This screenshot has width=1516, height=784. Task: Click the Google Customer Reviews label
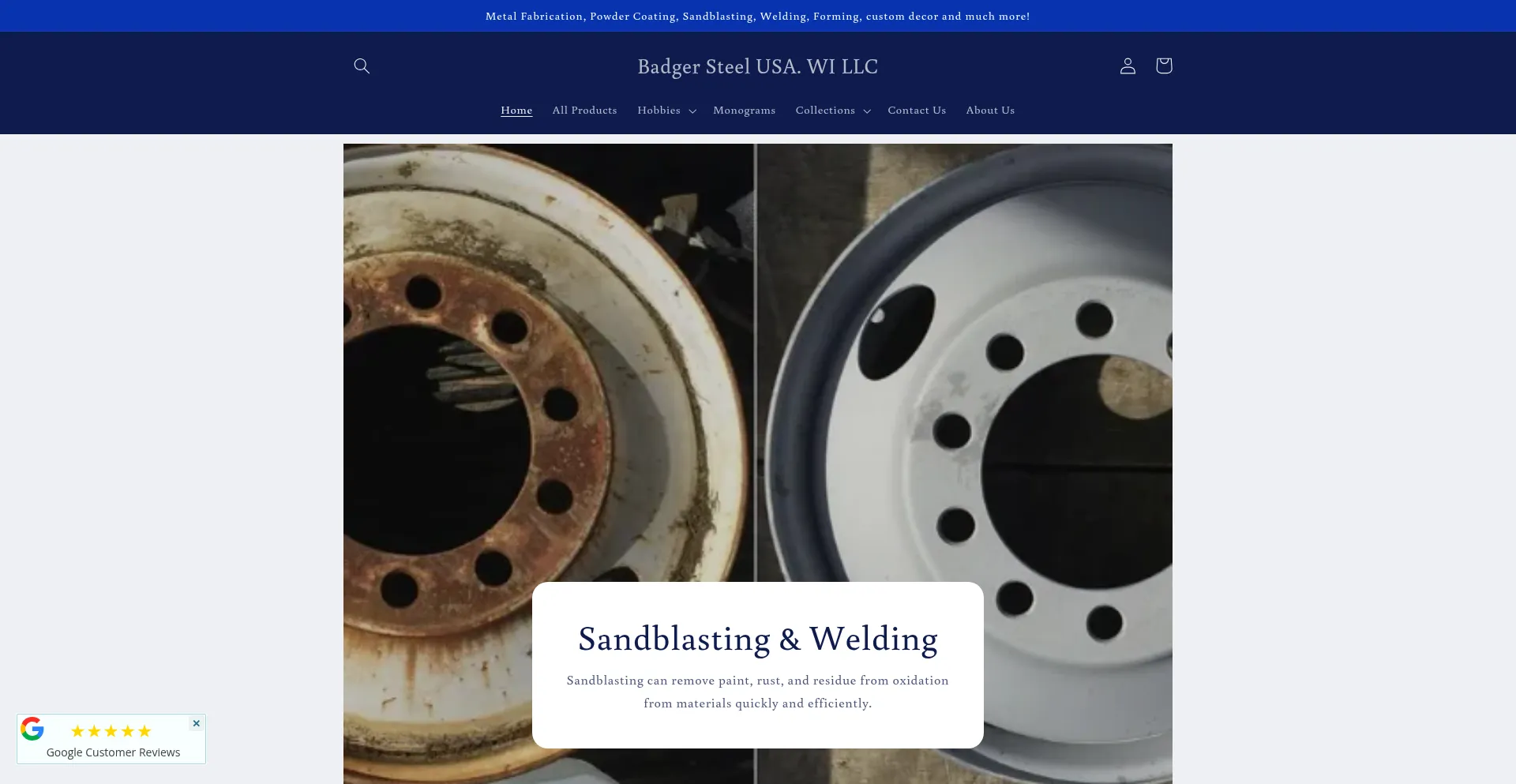(x=113, y=752)
